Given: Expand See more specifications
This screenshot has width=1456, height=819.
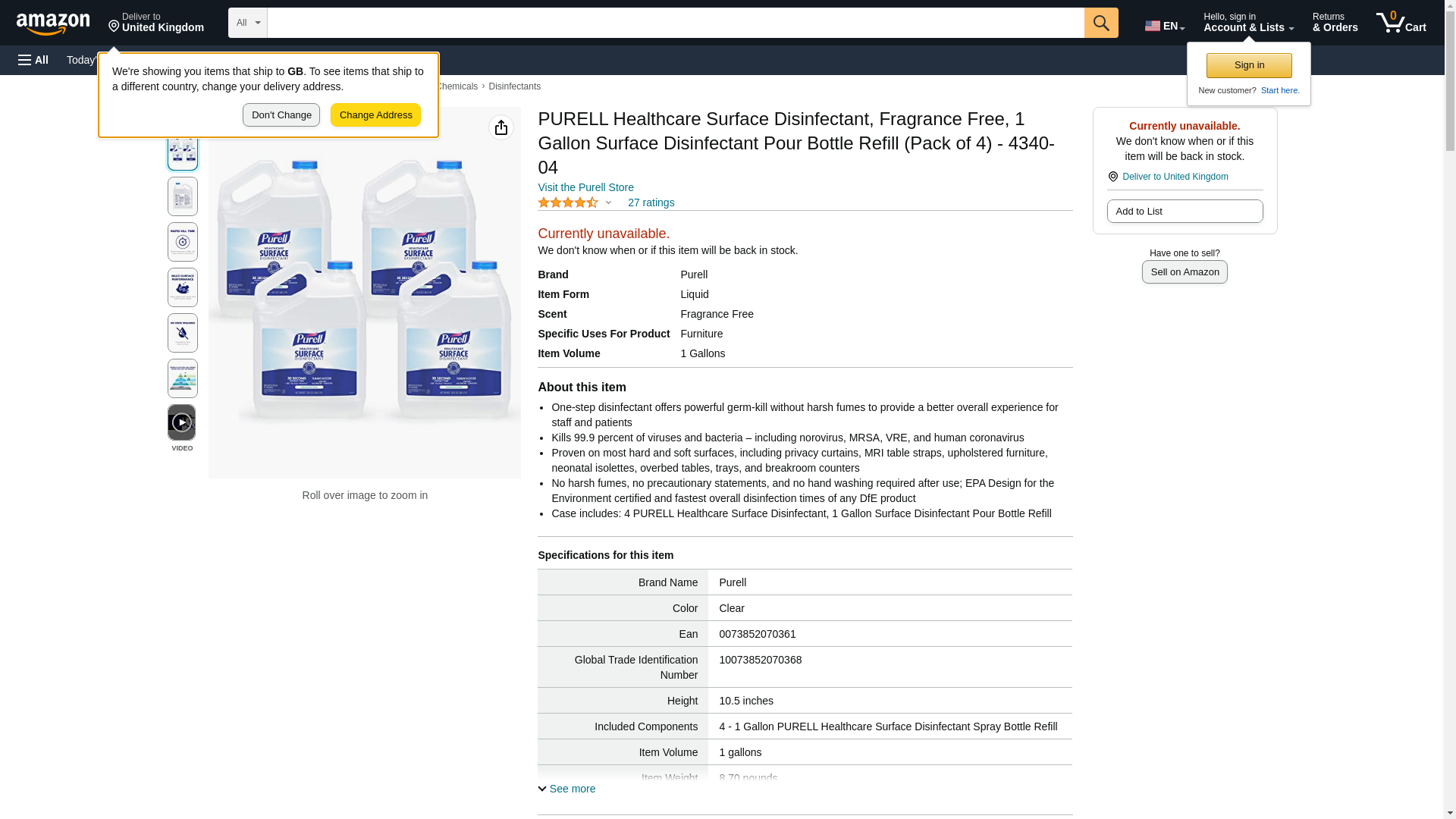Looking at the screenshot, I should click(567, 789).
